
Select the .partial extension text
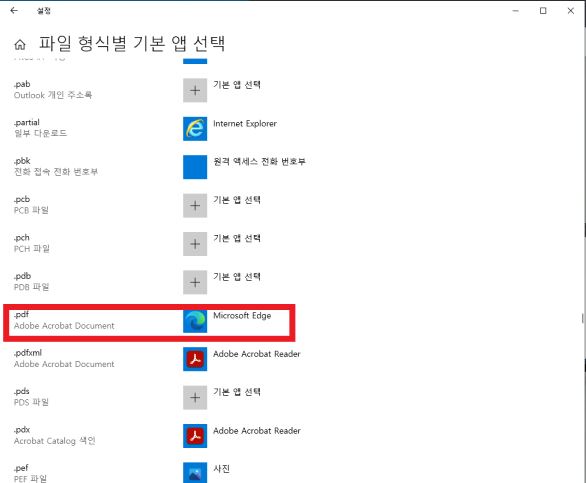click(x=27, y=123)
